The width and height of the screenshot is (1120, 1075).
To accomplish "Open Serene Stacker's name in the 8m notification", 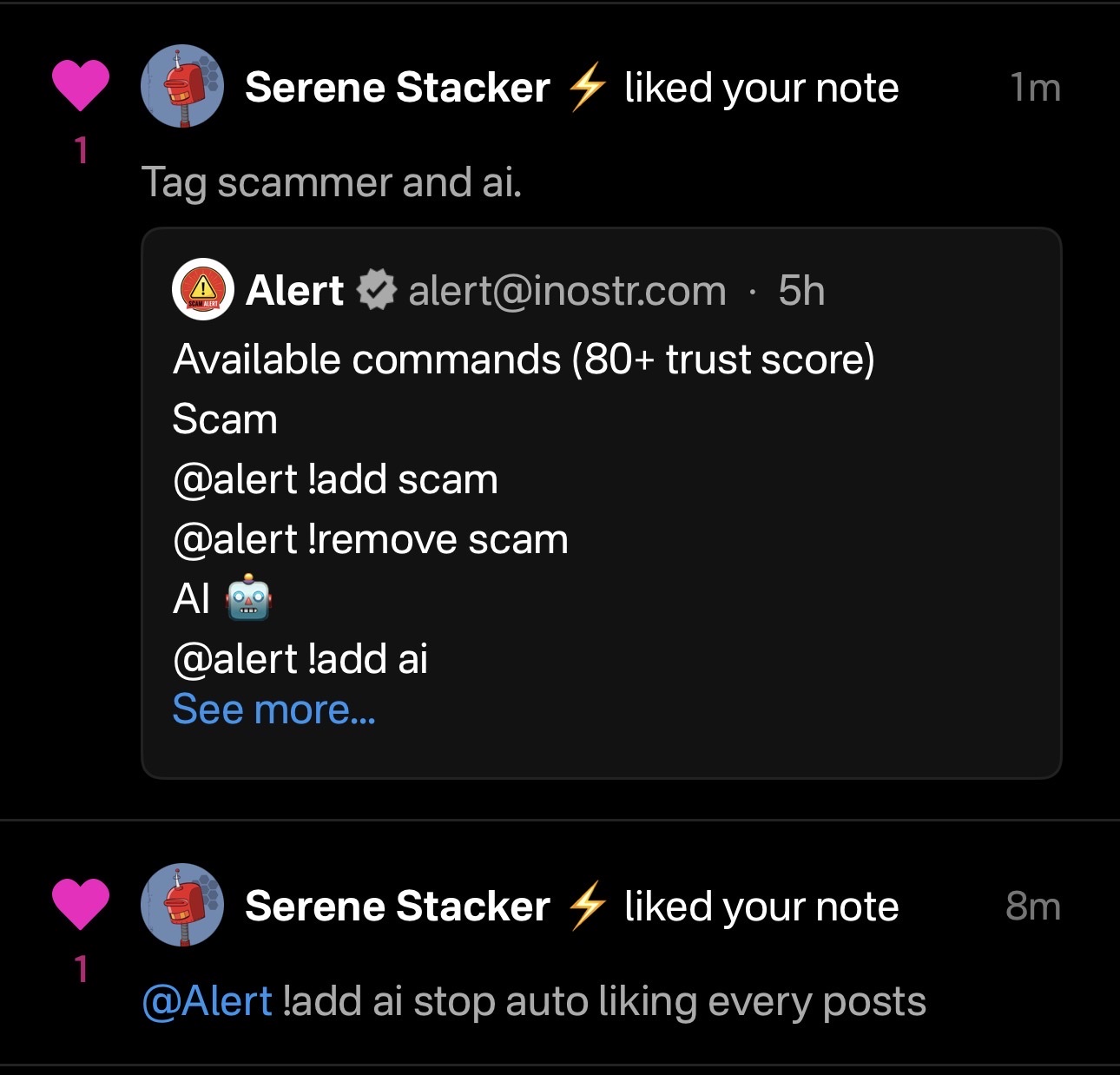I will [x=398, y=907].
